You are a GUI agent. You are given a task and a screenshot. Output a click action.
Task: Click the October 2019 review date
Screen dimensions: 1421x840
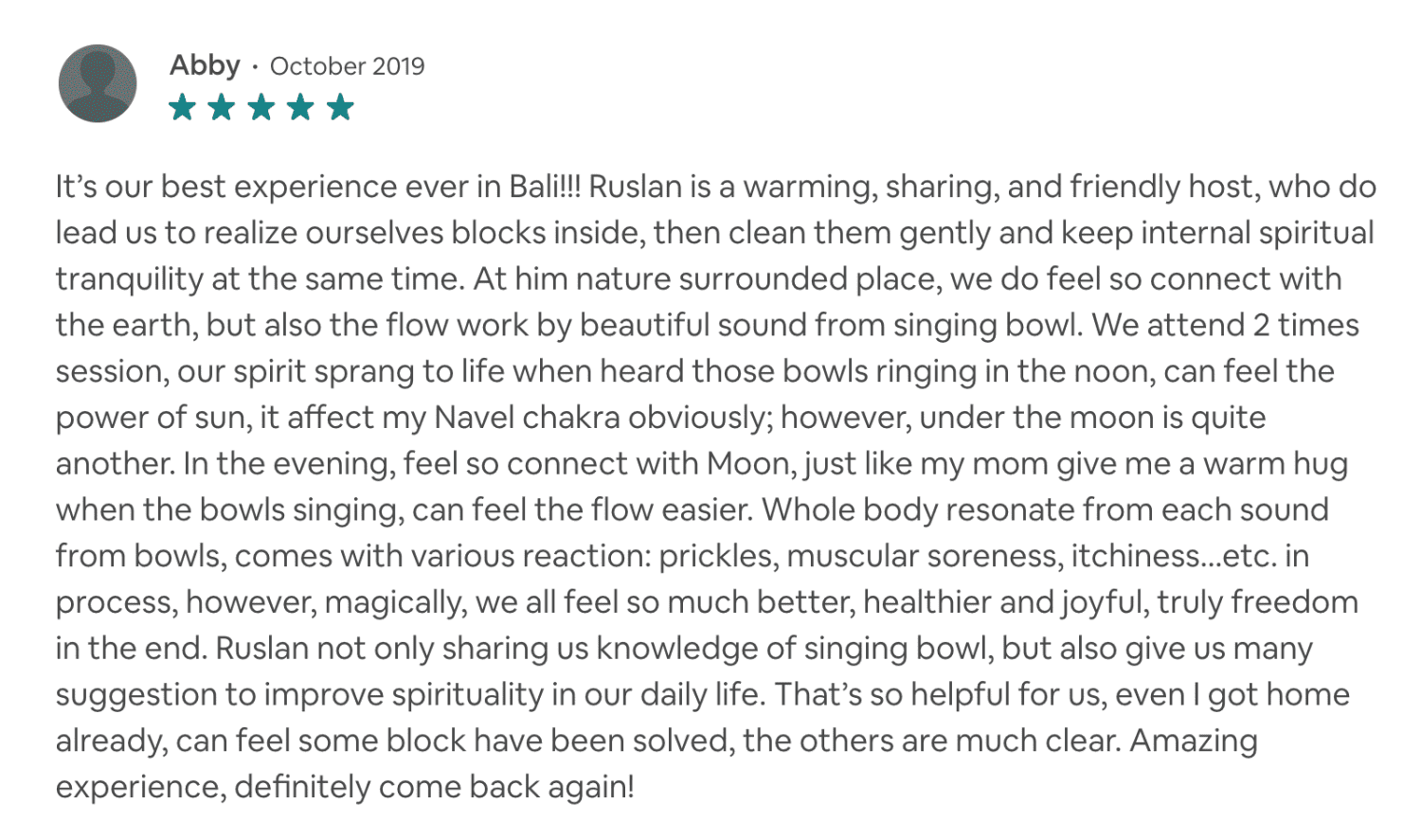(347, 66)
